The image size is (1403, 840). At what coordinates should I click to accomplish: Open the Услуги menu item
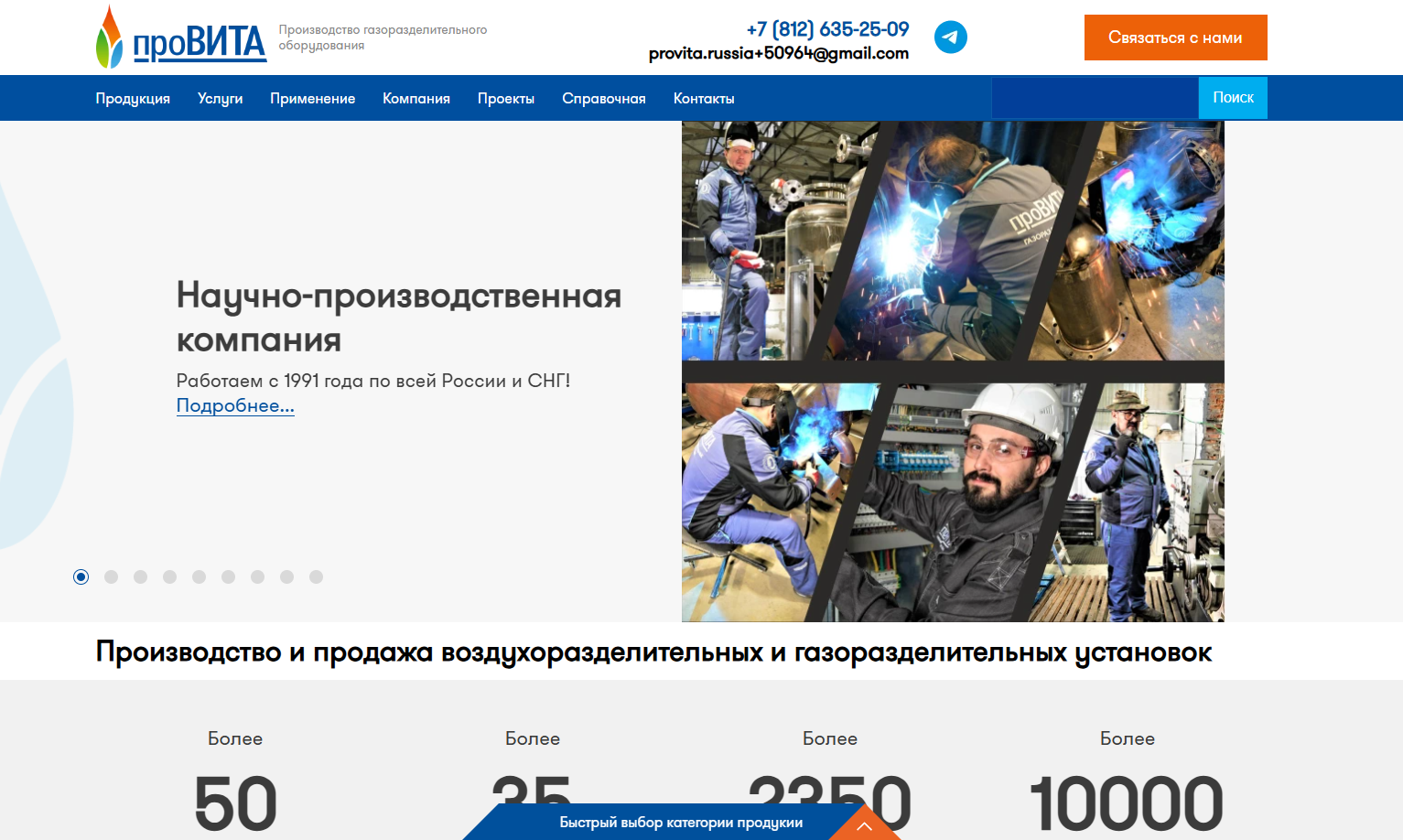pos(220,99)
